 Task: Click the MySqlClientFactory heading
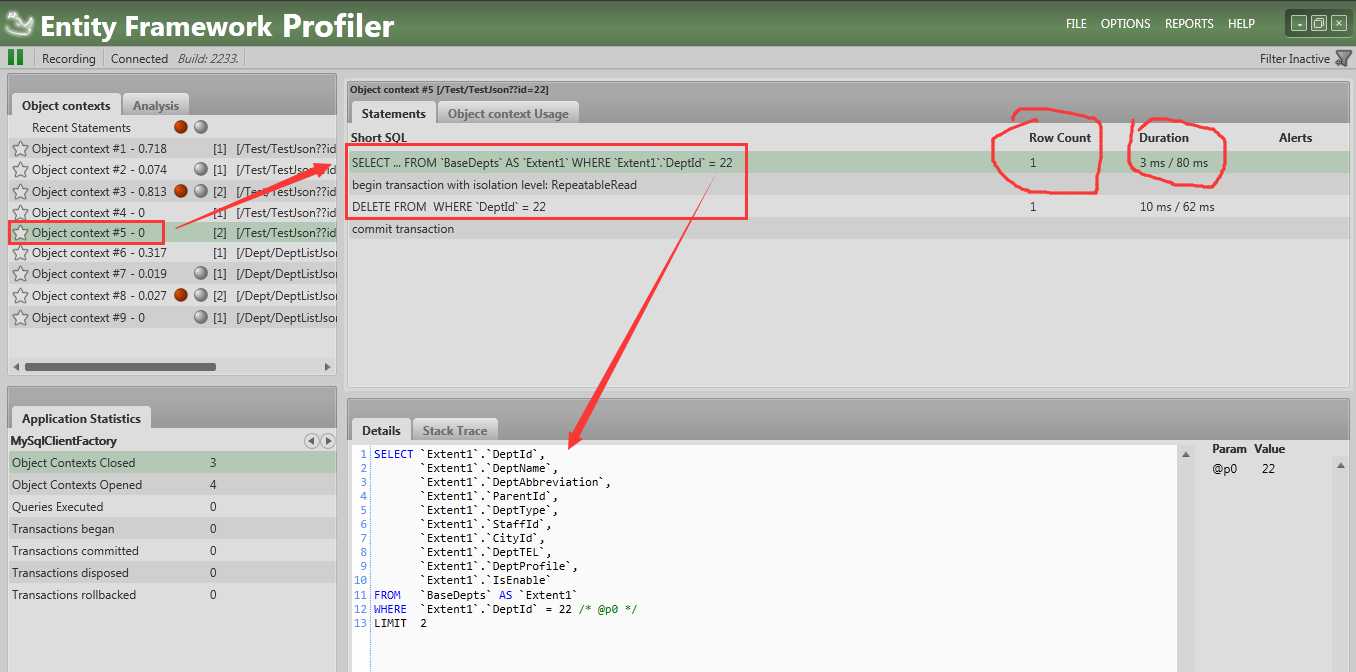coord(63,441)
